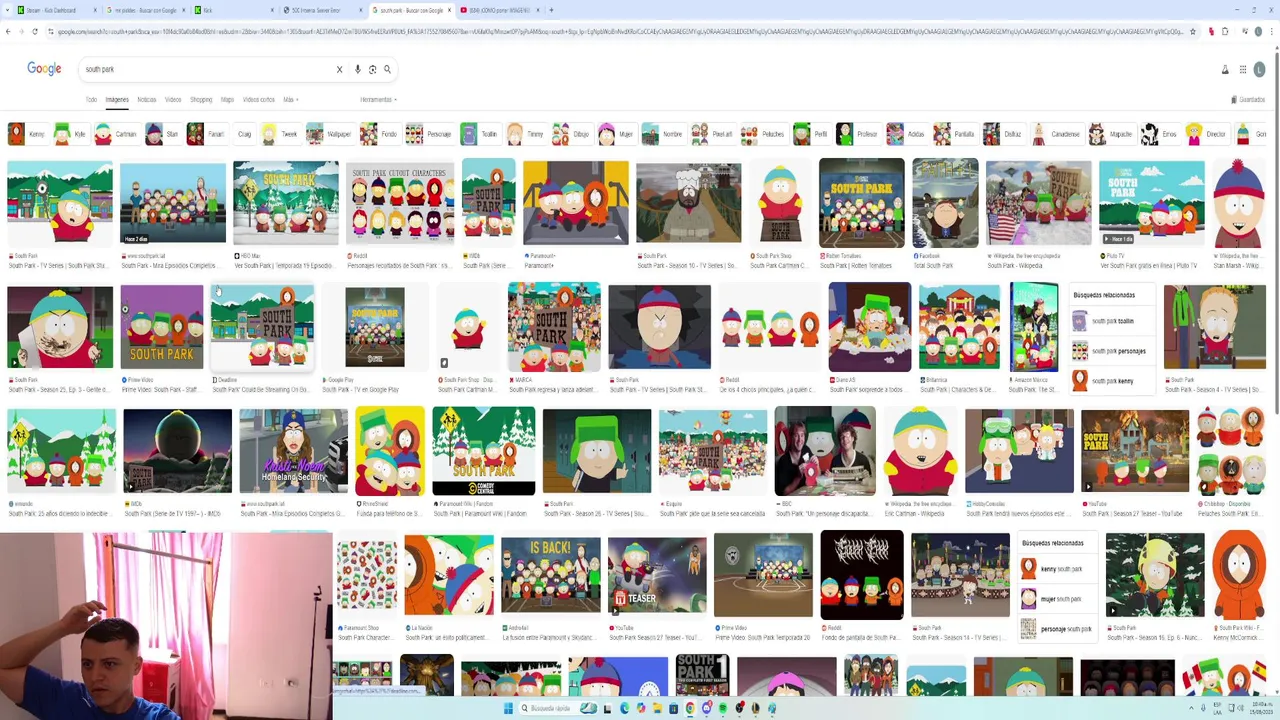Image resolution: width=1280 pixels, height=720 pixels.
Task: Filter images by the Stan chip
Action: pos(163,134)
